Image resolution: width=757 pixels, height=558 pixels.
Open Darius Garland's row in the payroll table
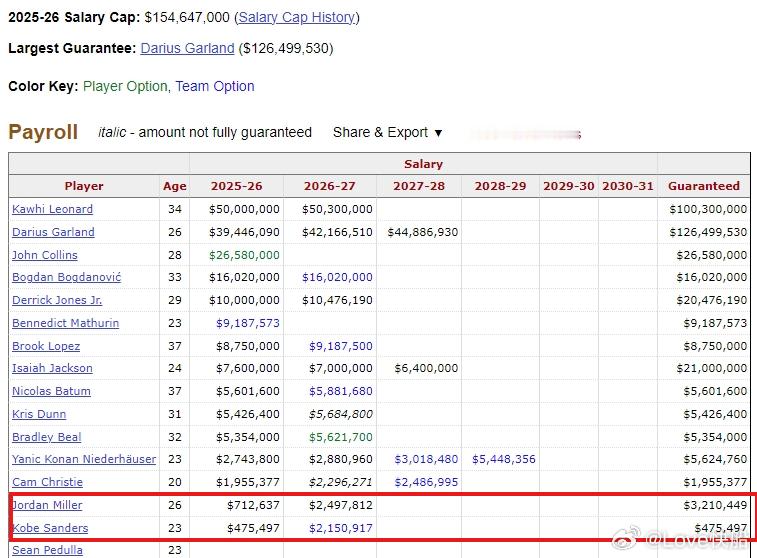click(53, 232)
